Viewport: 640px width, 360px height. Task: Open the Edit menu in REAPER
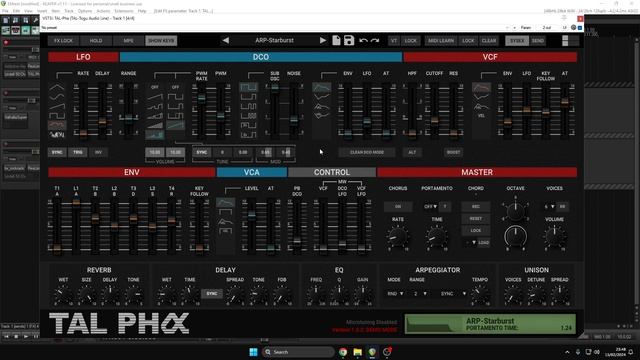pos(16,11)
